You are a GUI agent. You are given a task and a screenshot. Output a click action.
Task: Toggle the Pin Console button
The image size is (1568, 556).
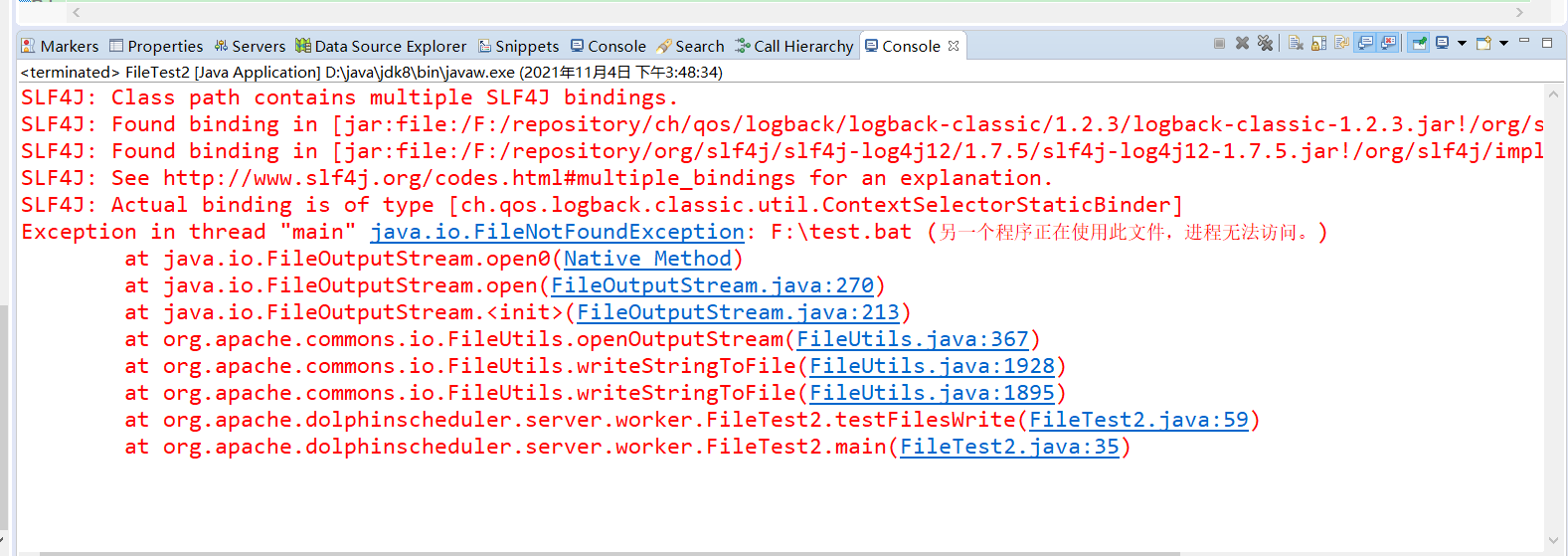[x=1420, y=44]
